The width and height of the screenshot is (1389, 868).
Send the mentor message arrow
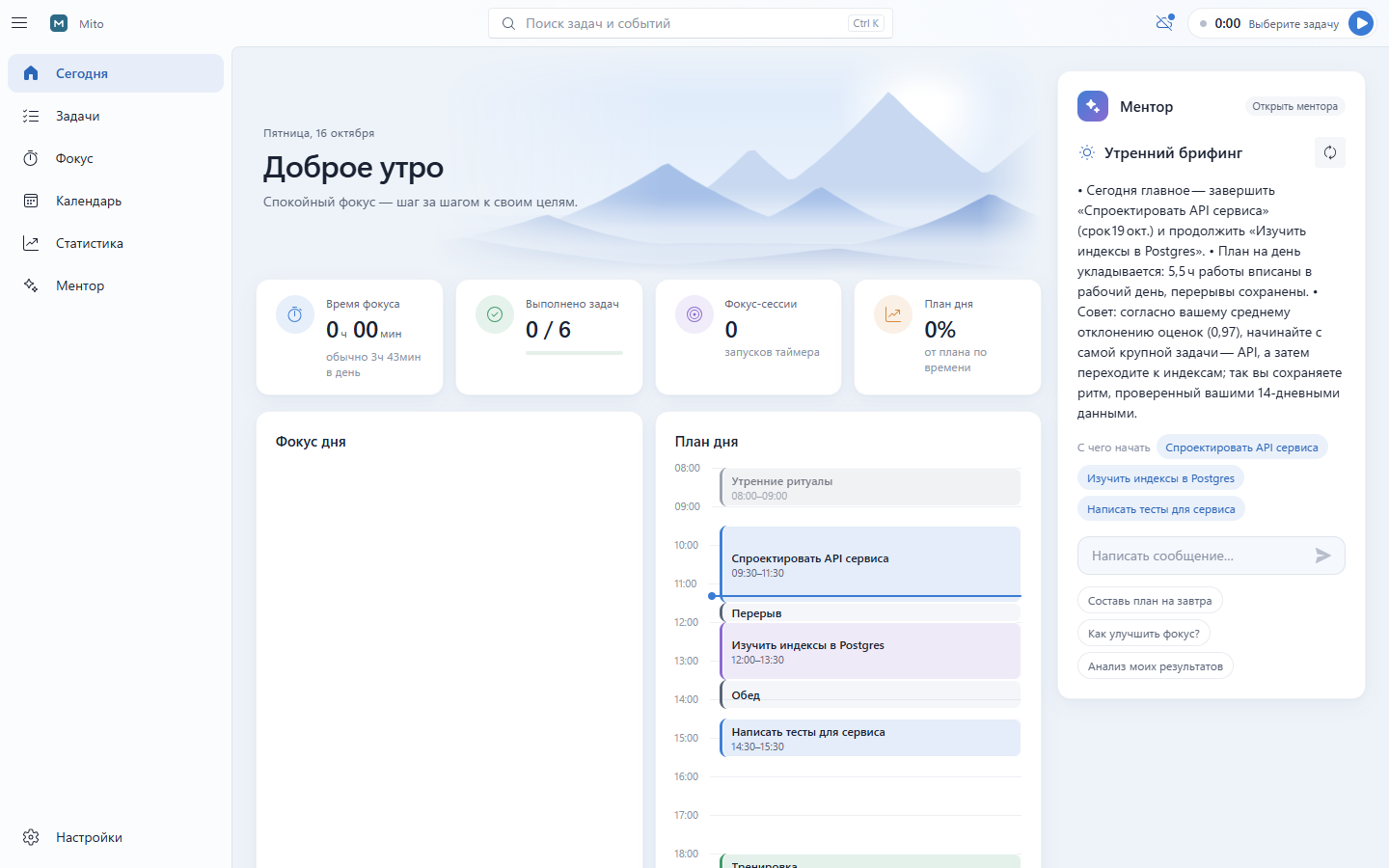tap(1323, 556)
